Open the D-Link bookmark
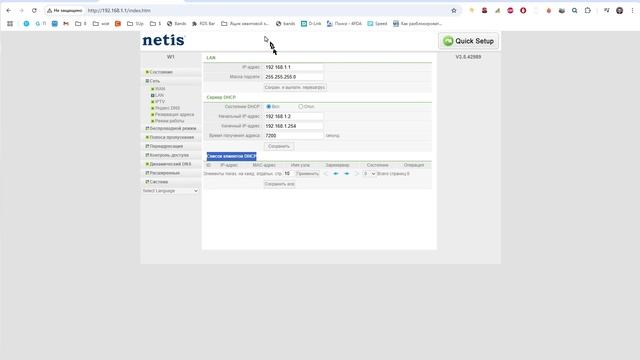 (311, 24)
